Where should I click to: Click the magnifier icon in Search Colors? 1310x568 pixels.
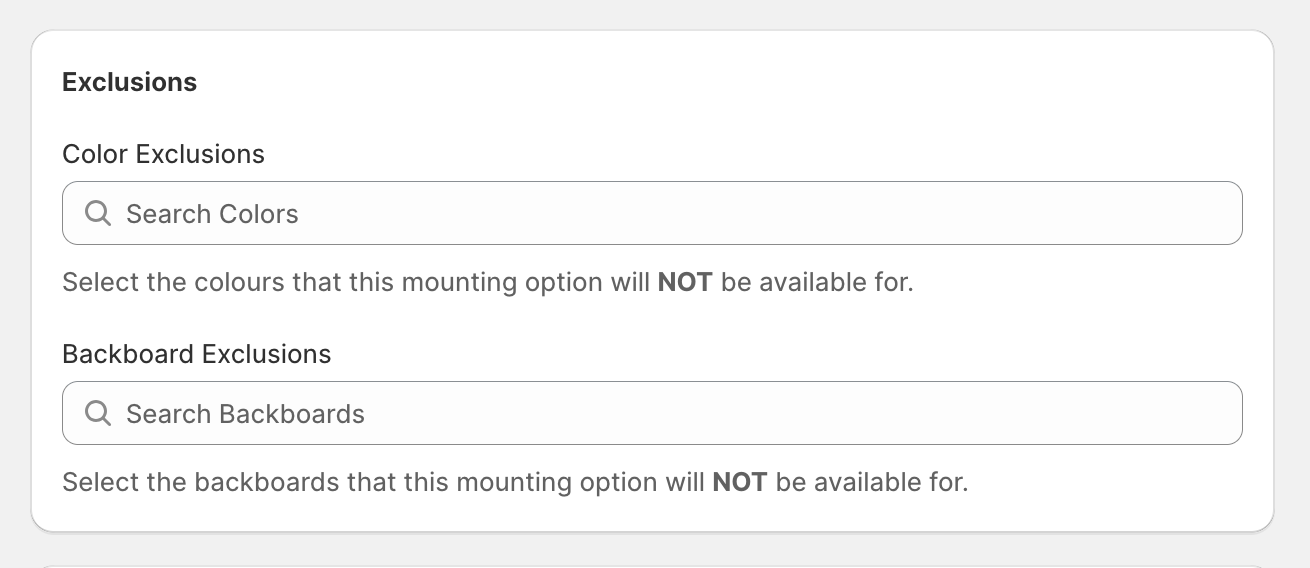point(98,213)
